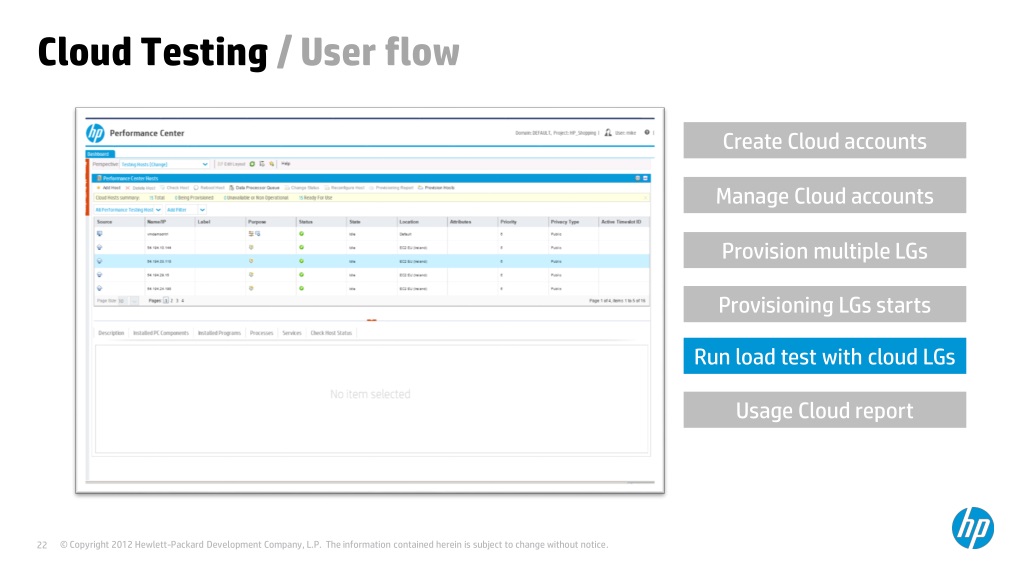1024x576 pixels.
Task: Click Reboot Host in the hosts toolbar
Action: tap(209, 188)
